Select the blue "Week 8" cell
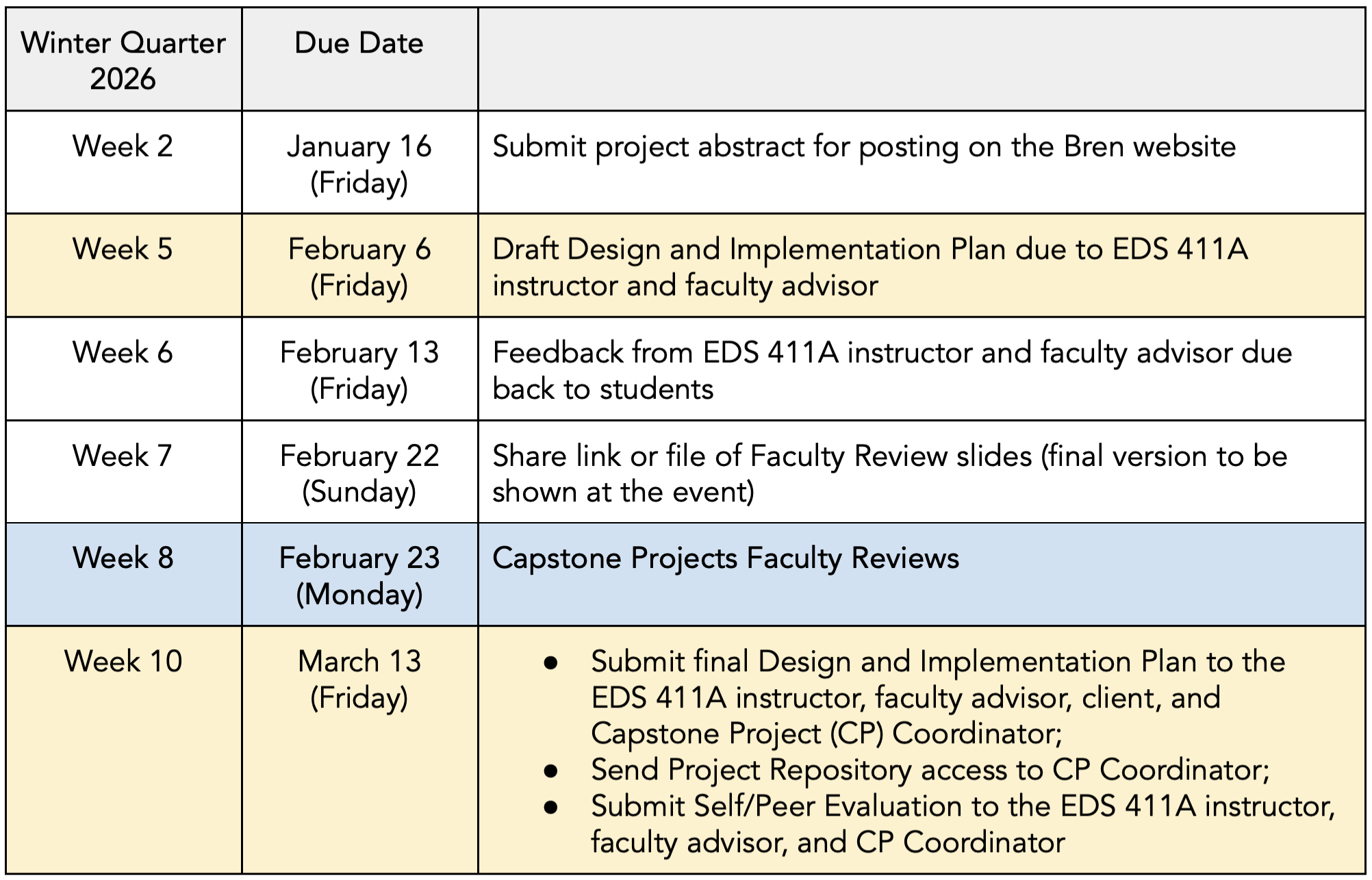 123,558
